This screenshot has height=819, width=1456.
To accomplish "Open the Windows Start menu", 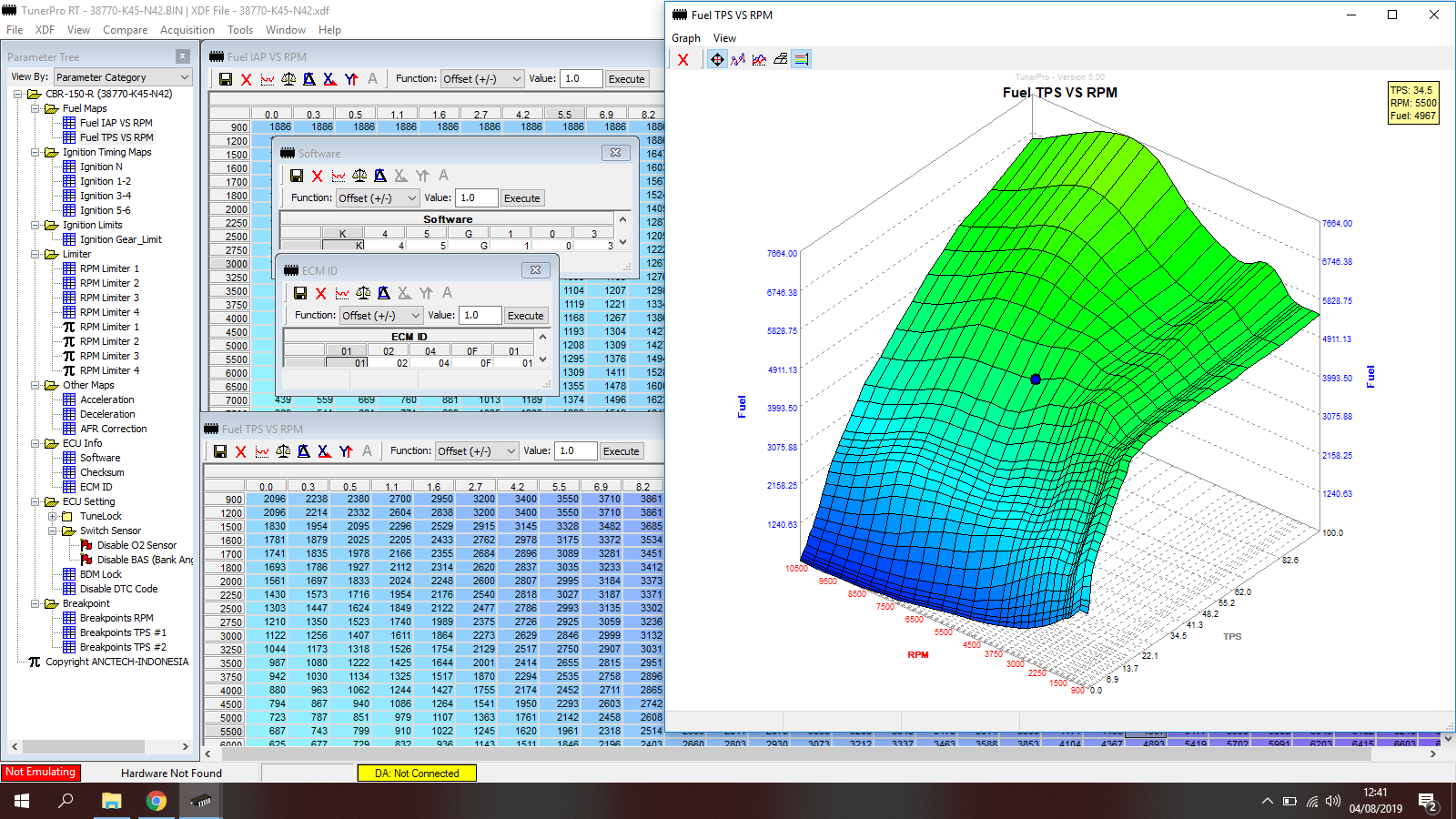I will pos(22,801).
